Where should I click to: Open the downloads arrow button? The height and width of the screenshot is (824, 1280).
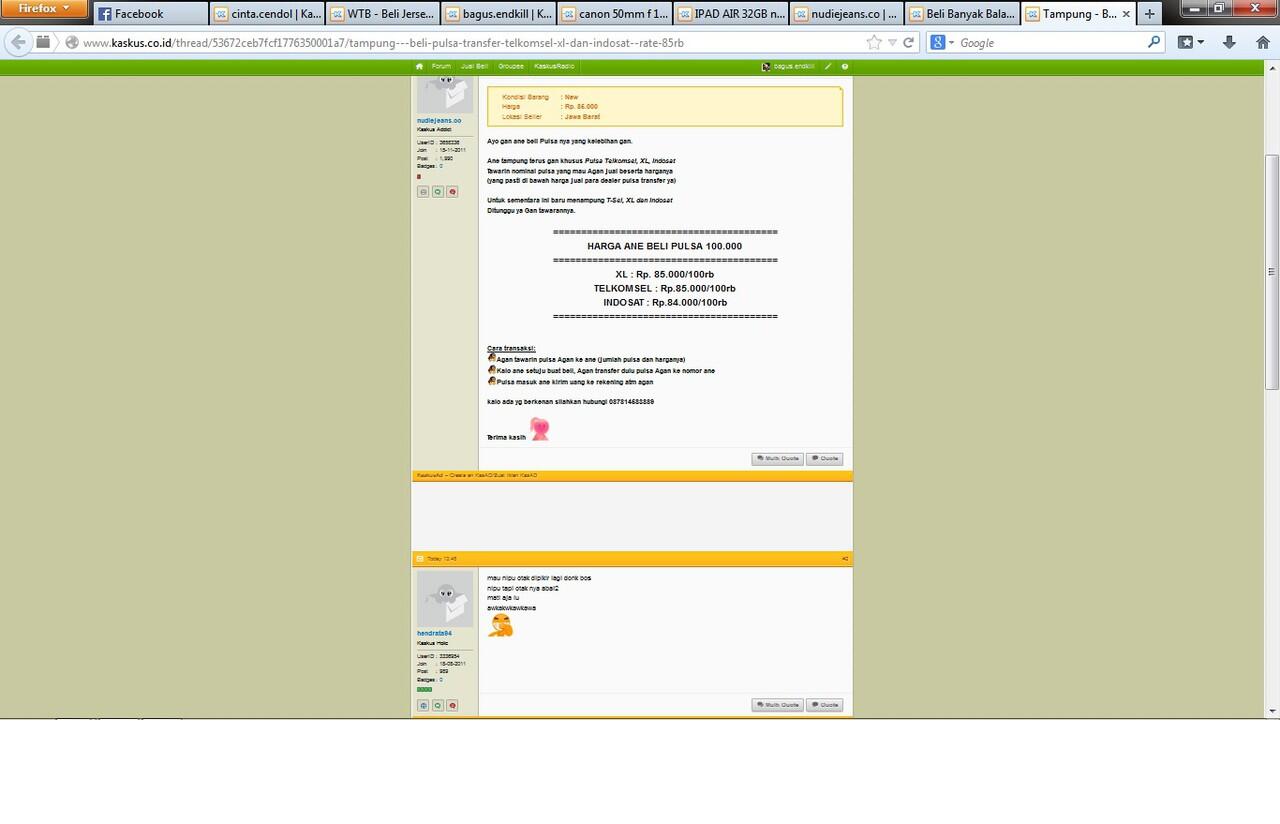pos(1229,42)
